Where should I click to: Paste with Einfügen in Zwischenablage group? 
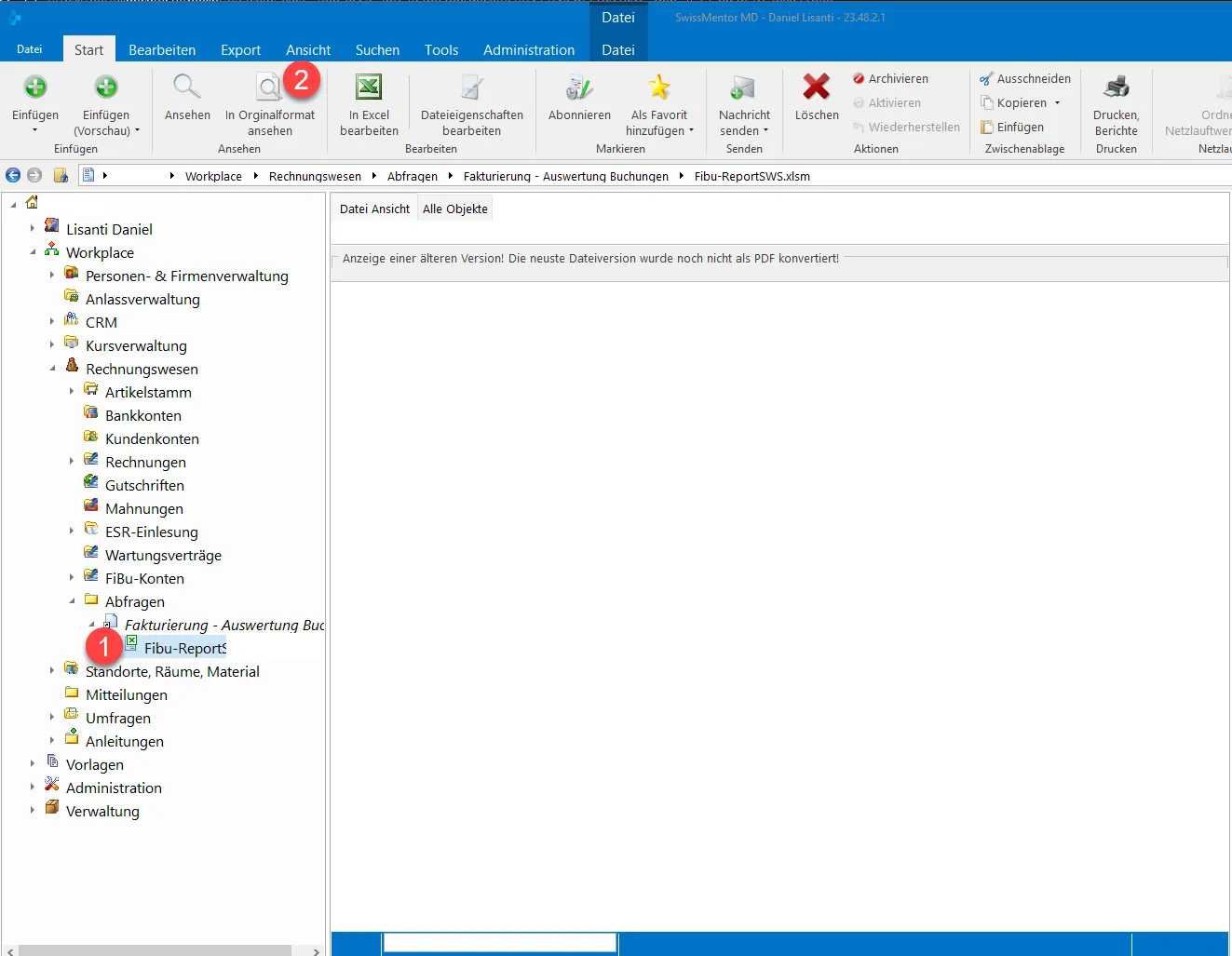1011,128
